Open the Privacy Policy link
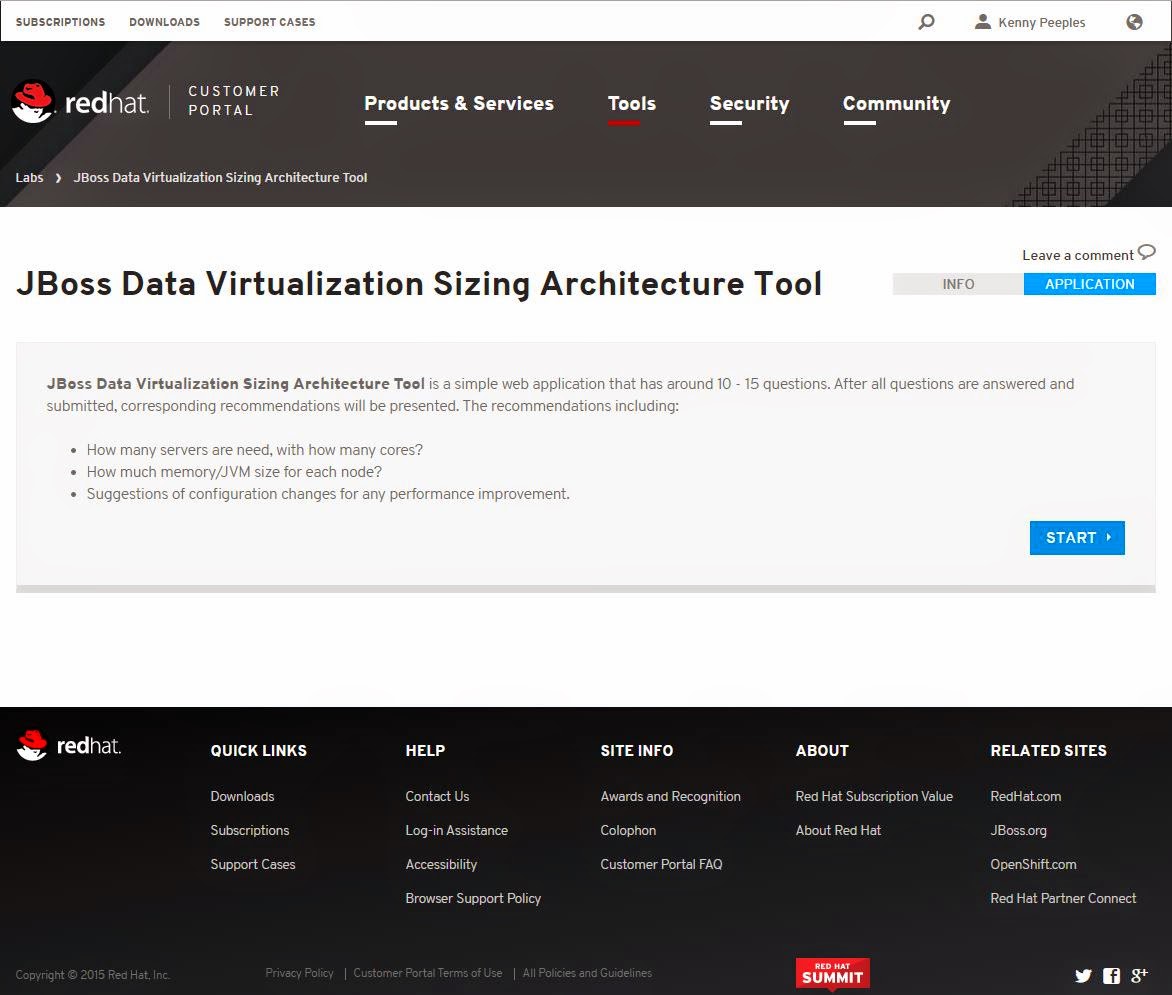The height and width of the screenshot is (995, 1172). [x=299, y=973]
